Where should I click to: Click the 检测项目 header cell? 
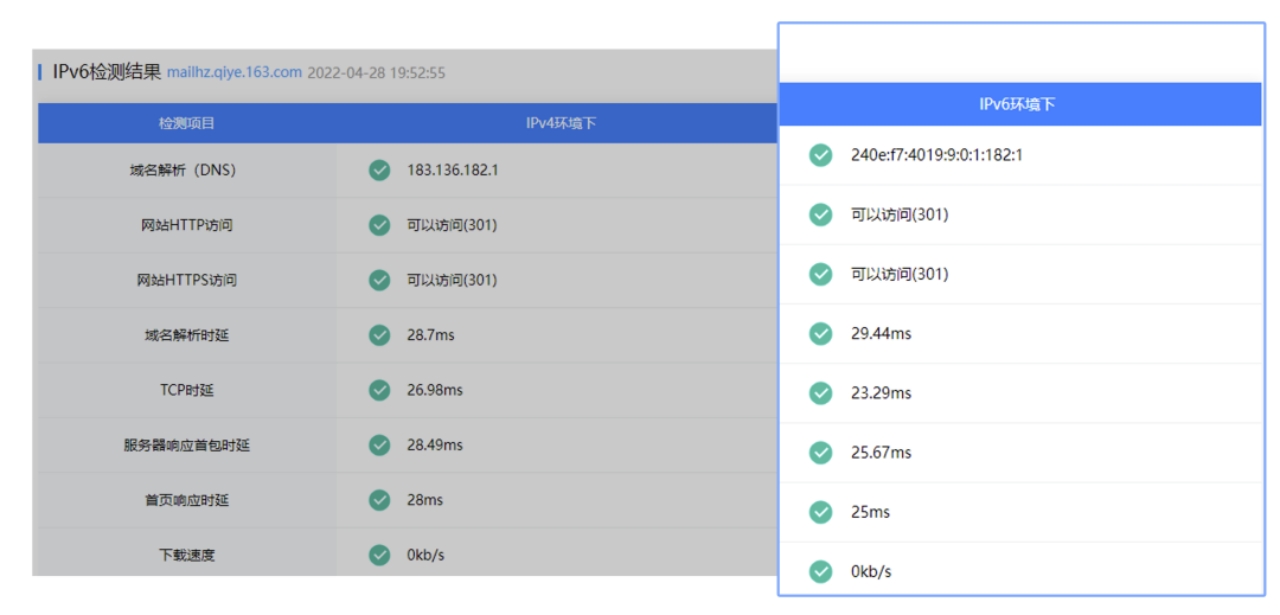click(x=187, y=124)
